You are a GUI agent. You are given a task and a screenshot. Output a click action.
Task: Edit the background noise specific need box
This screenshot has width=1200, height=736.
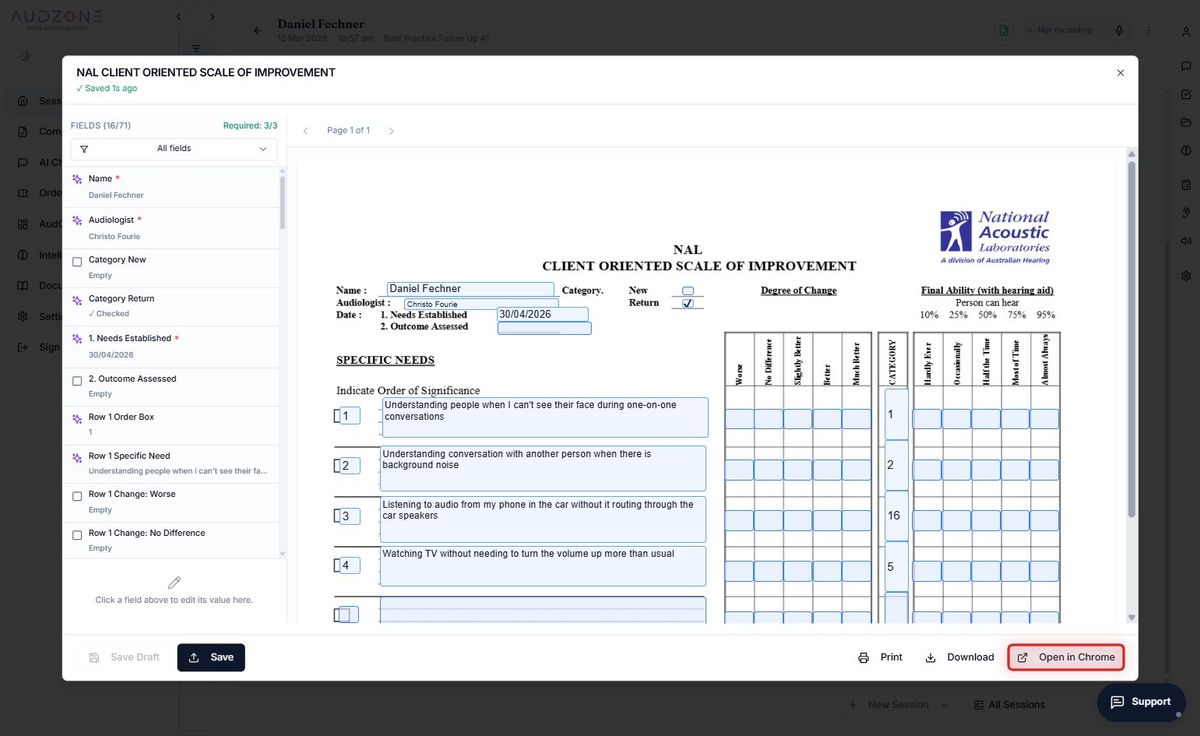pyautogui.click(x=544, y=468)
